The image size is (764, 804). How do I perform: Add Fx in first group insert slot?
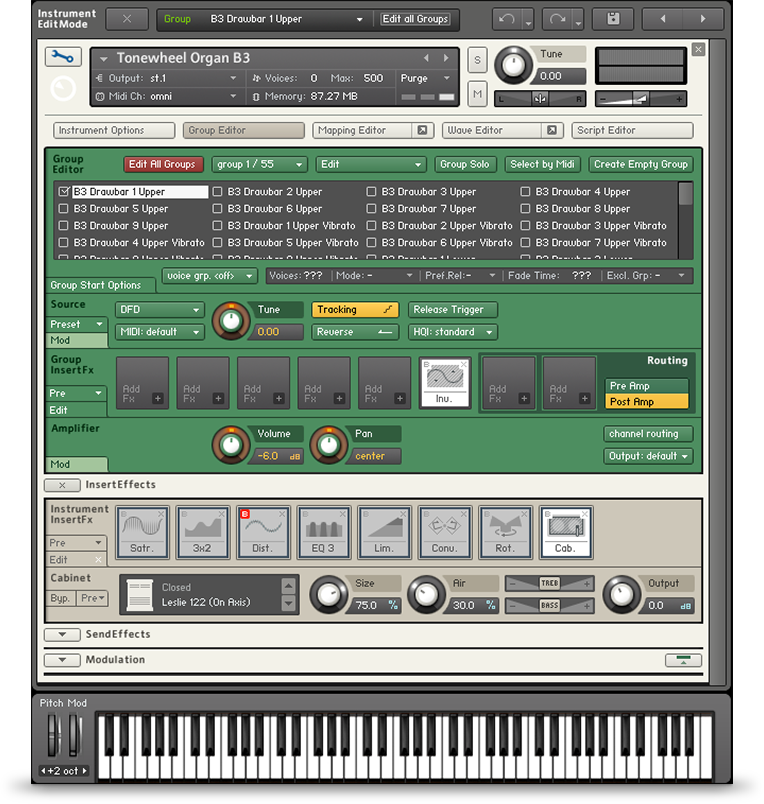point(142,383)
